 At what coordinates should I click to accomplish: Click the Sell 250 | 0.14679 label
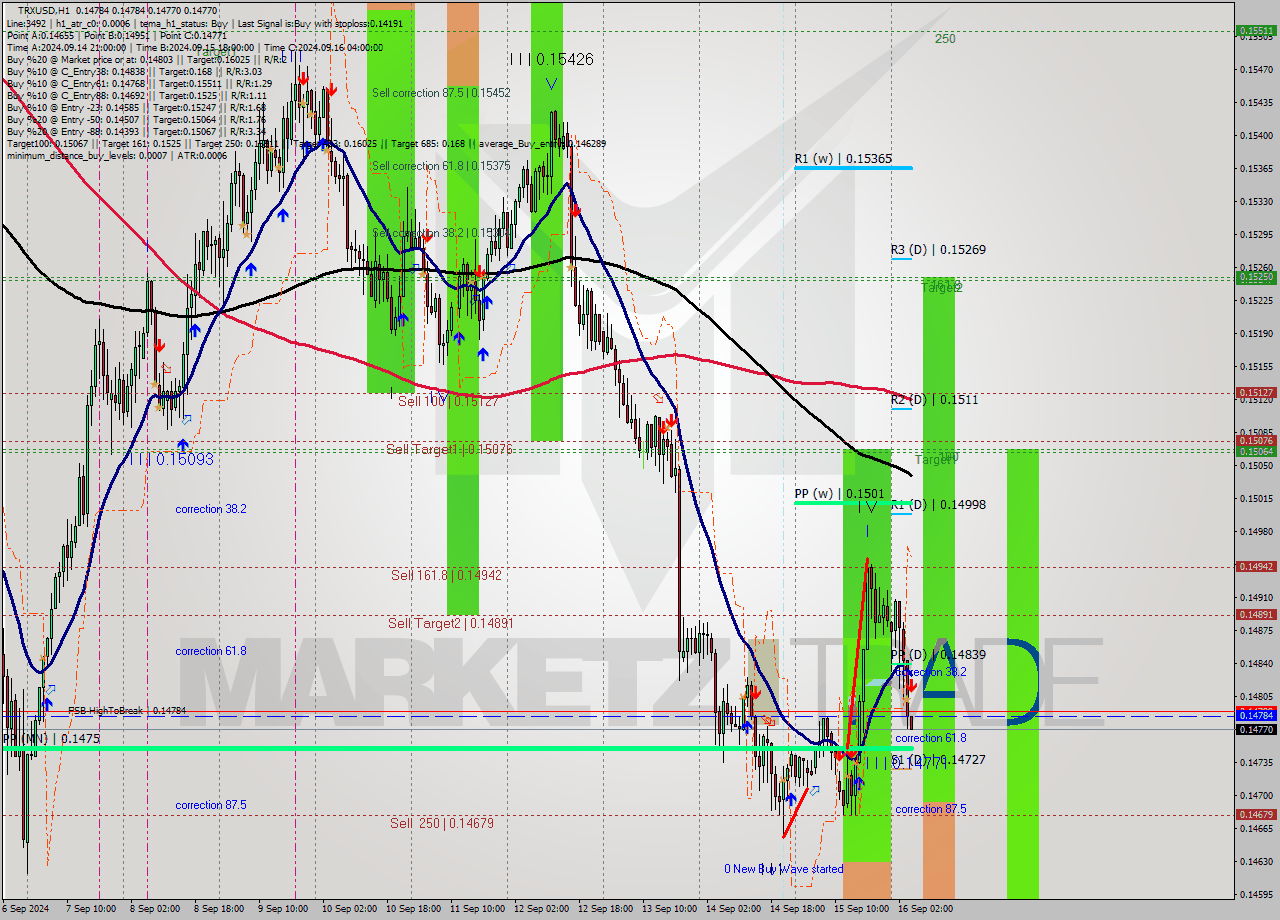click(444, 823)
